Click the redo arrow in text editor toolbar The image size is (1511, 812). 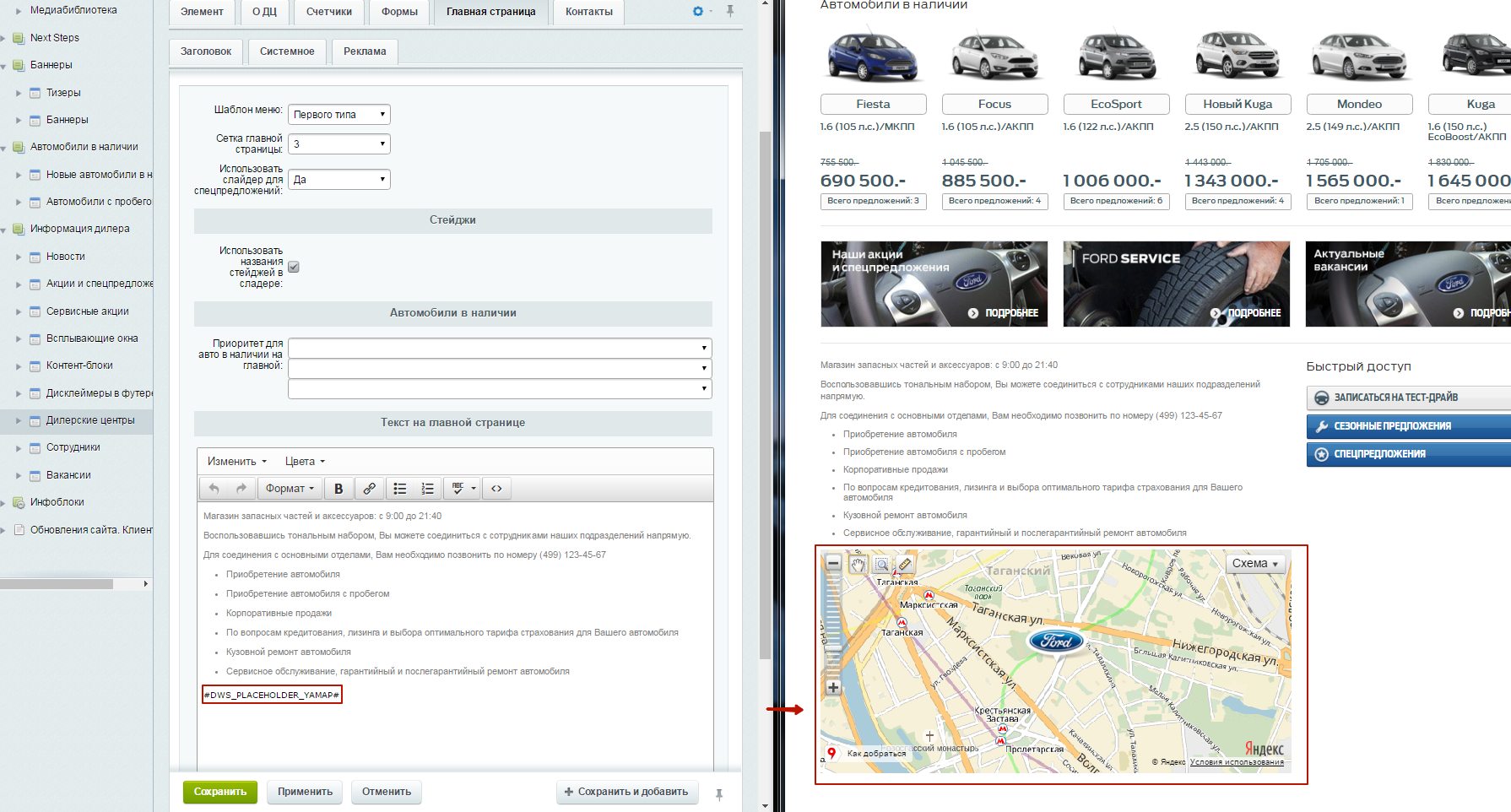241,489
